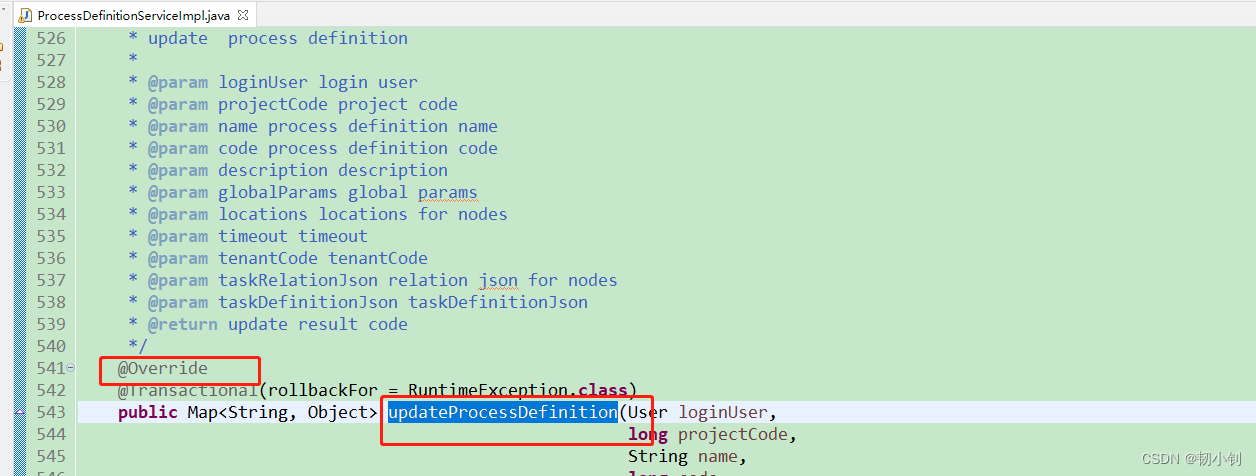
Task: Click 'name process definition name' comment
Action: [x=358, y=126]
